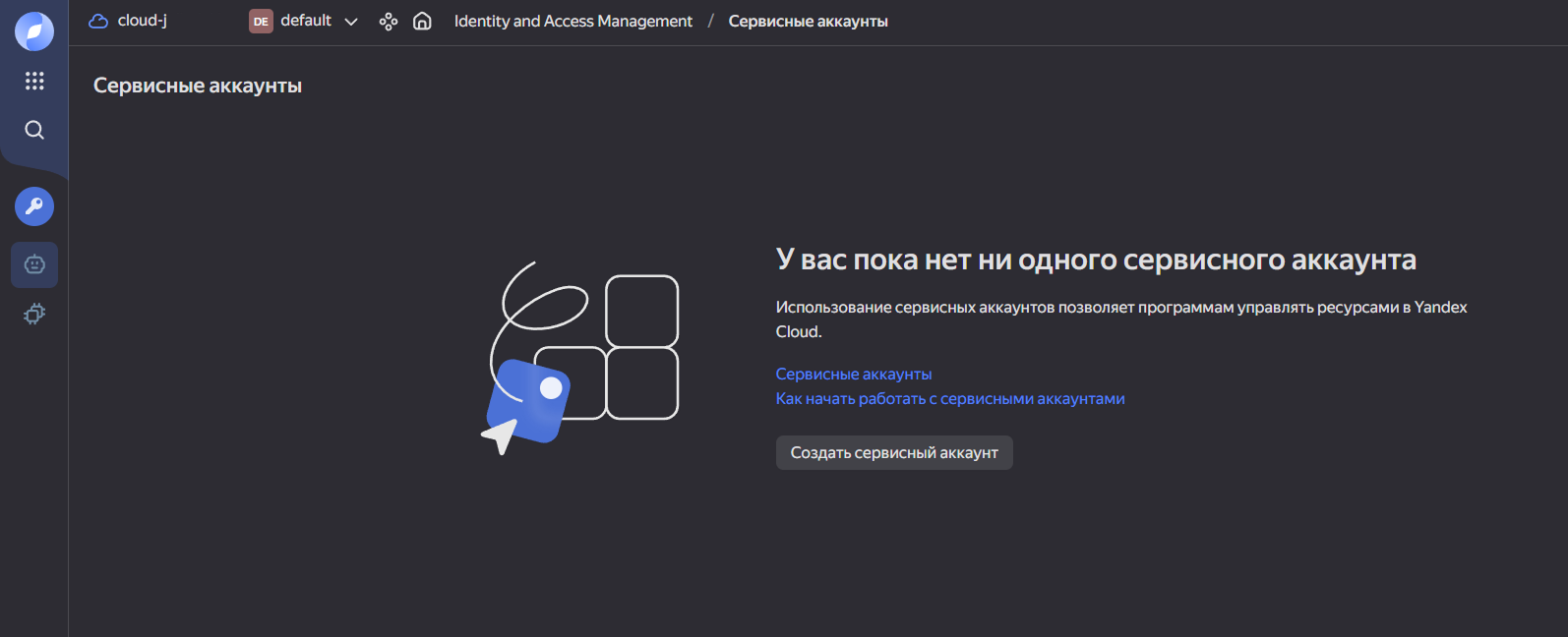This screenshot has height=637, width=1568.
Task: Click the chip icon in the sidebar
Action: (x=34, y=314)
